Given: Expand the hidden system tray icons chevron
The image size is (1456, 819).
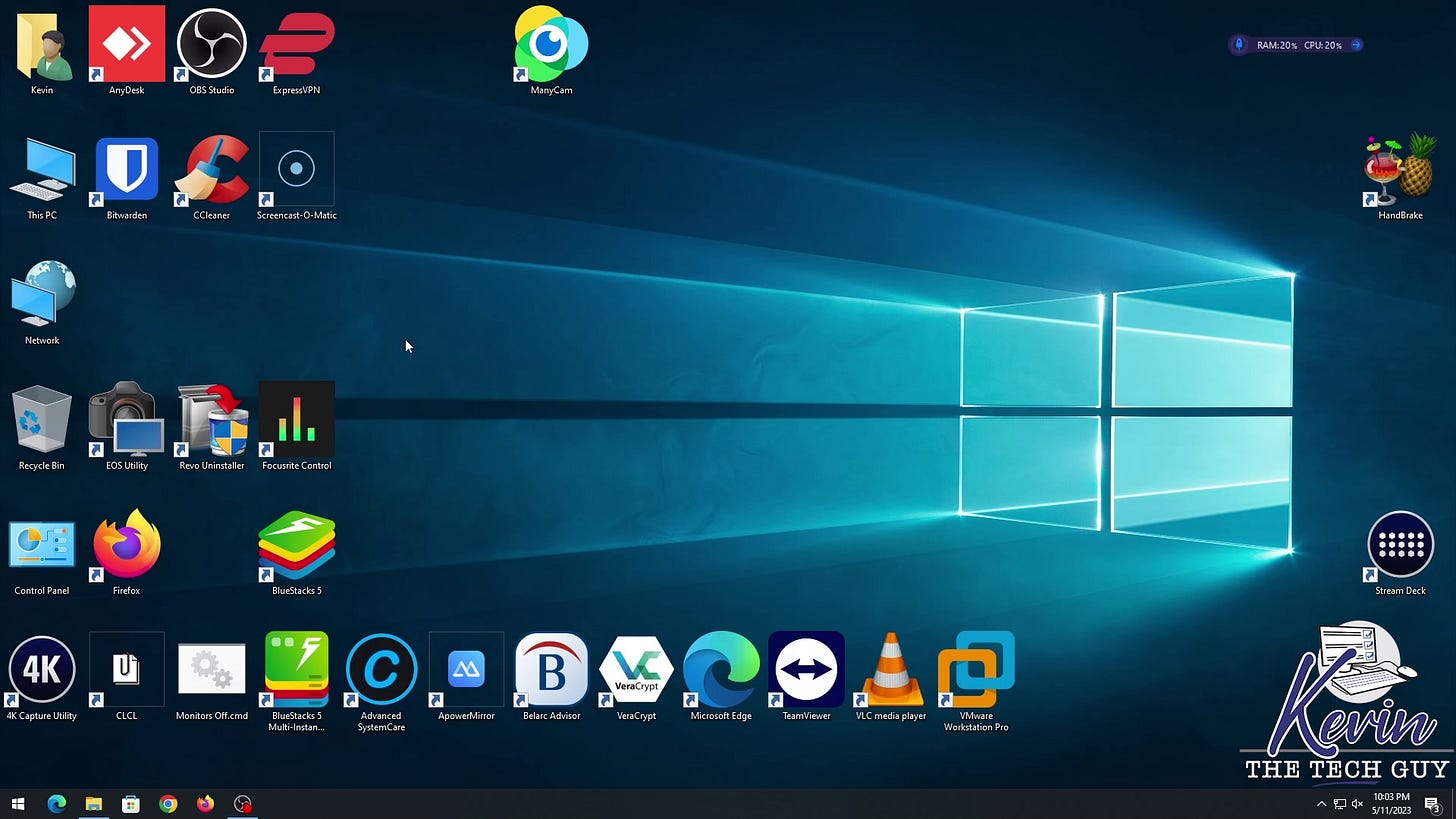Looking at the screenshot, I should tap(1321, 804).
